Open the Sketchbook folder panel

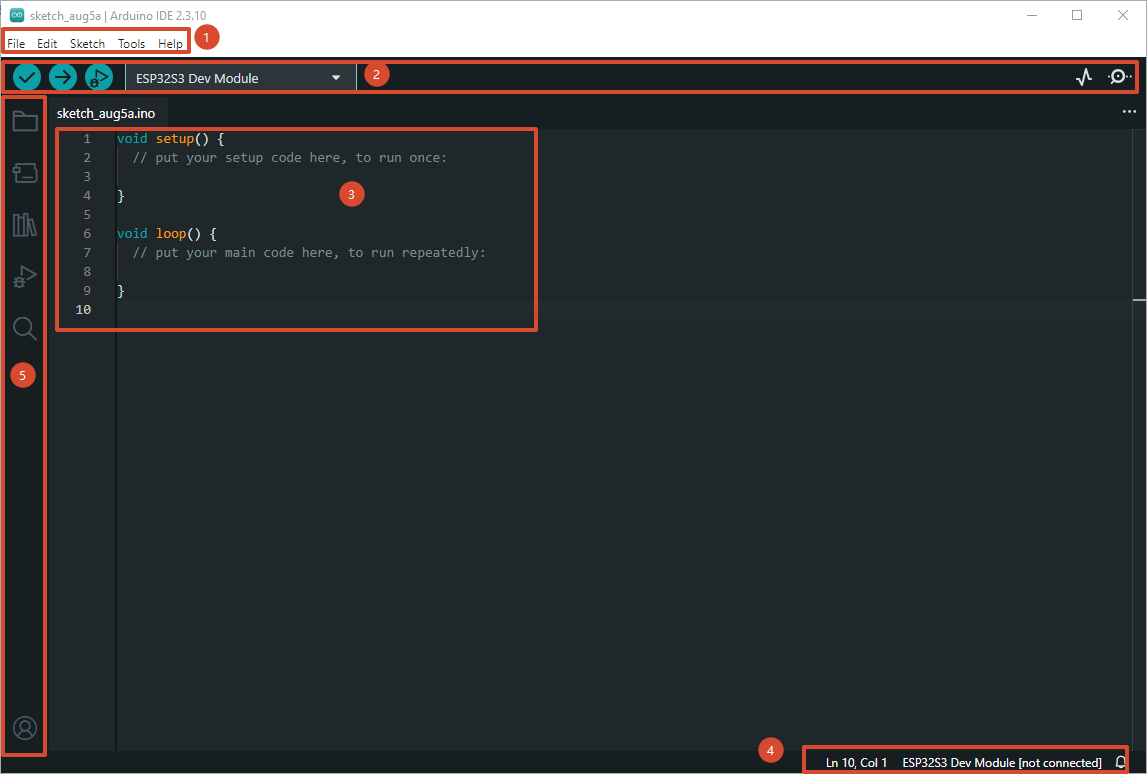25,121
